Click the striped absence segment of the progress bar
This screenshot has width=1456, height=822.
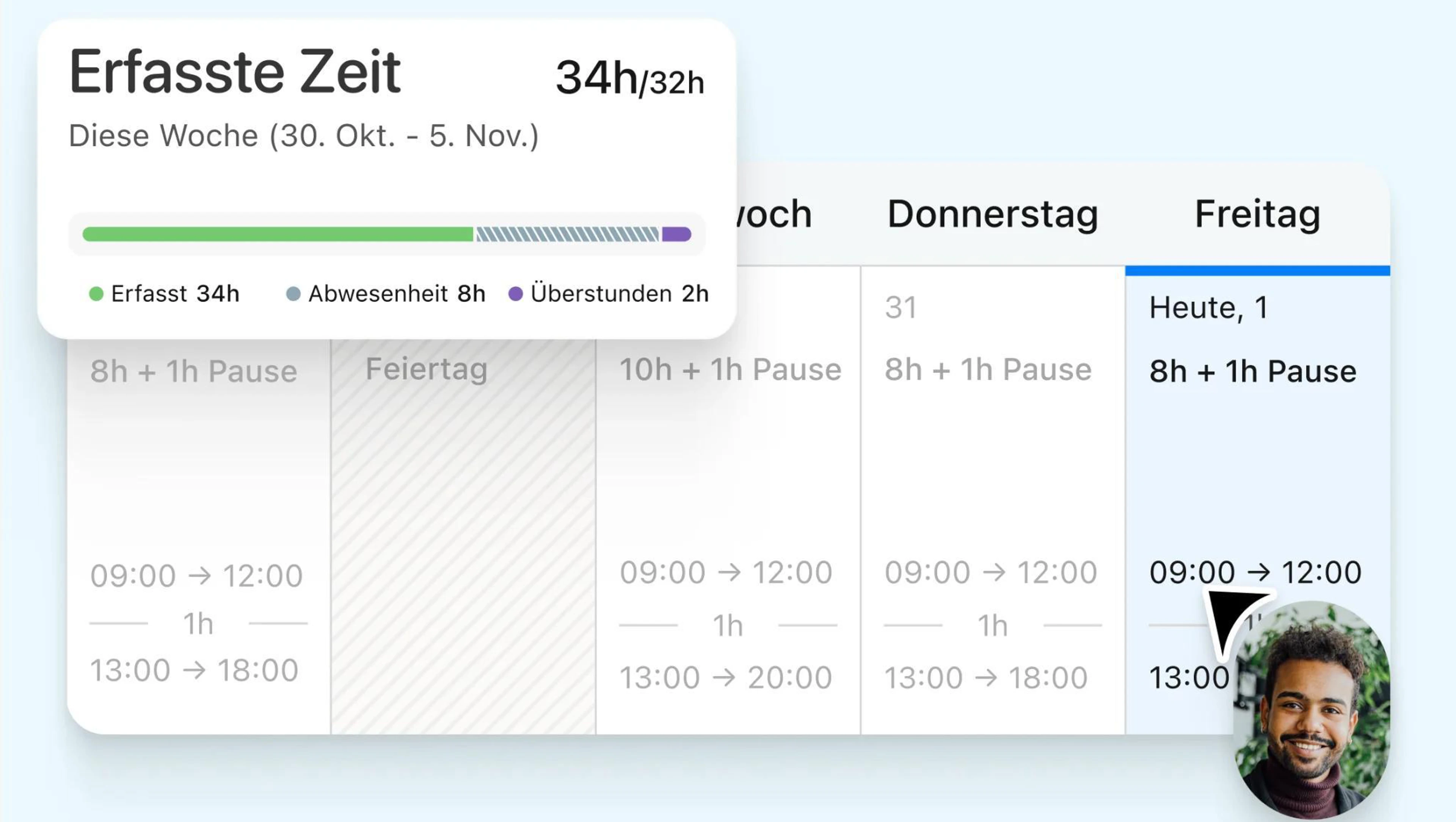pos(567,234)
